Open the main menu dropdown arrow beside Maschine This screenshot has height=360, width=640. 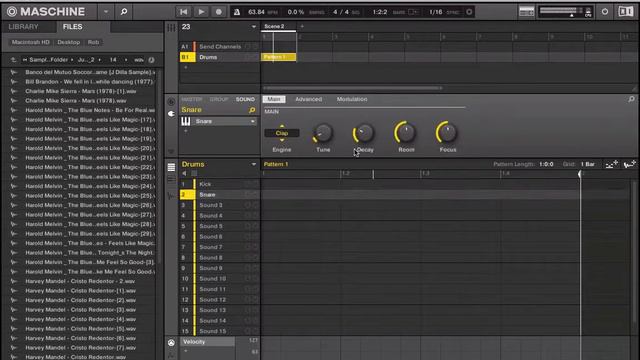106,12
